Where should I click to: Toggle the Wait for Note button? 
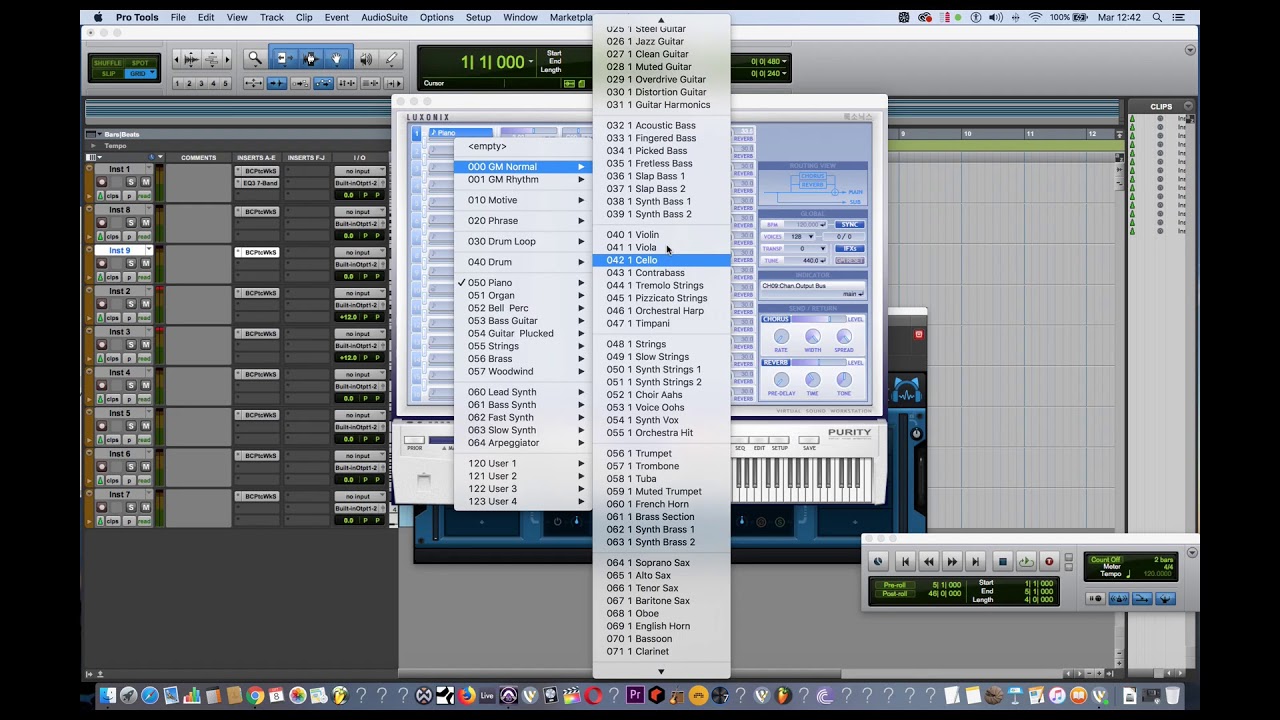coord(1095,598)
